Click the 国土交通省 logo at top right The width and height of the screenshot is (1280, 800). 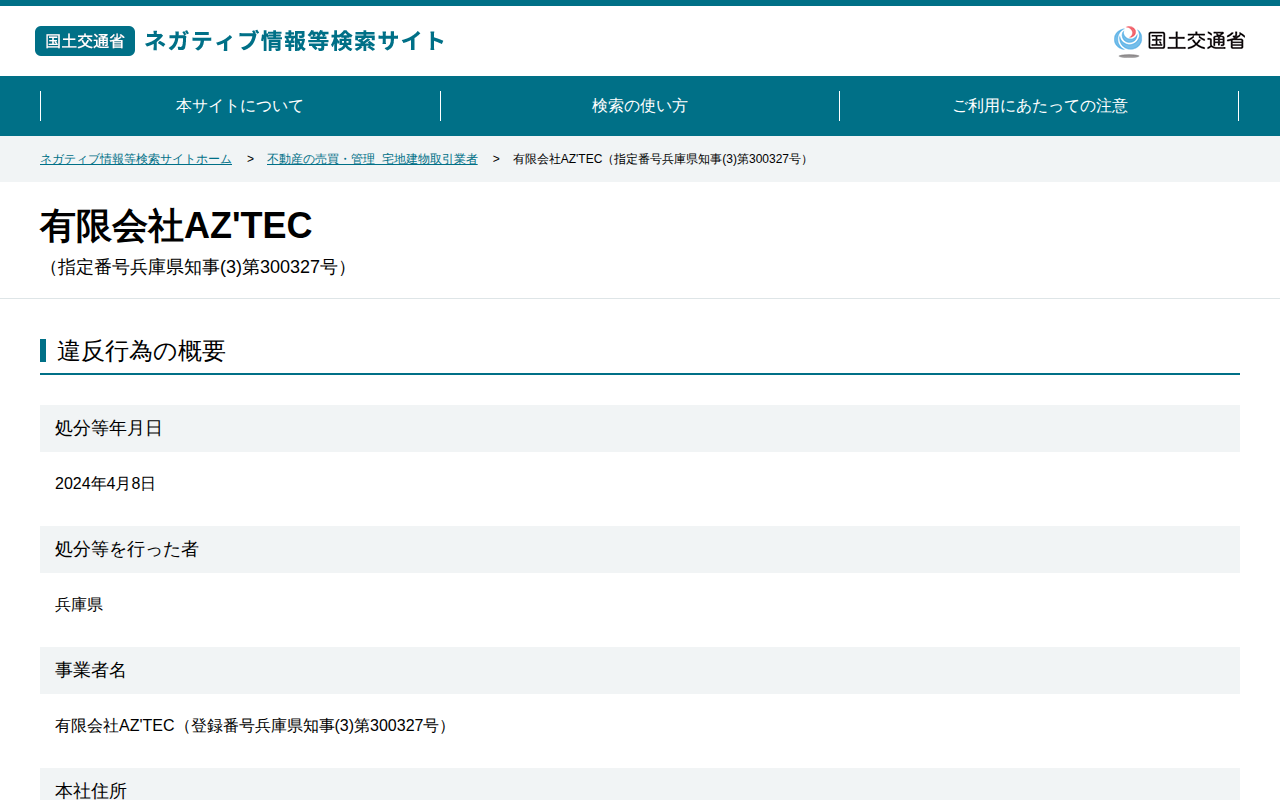pyautogui.click(x=1179, y=41)
